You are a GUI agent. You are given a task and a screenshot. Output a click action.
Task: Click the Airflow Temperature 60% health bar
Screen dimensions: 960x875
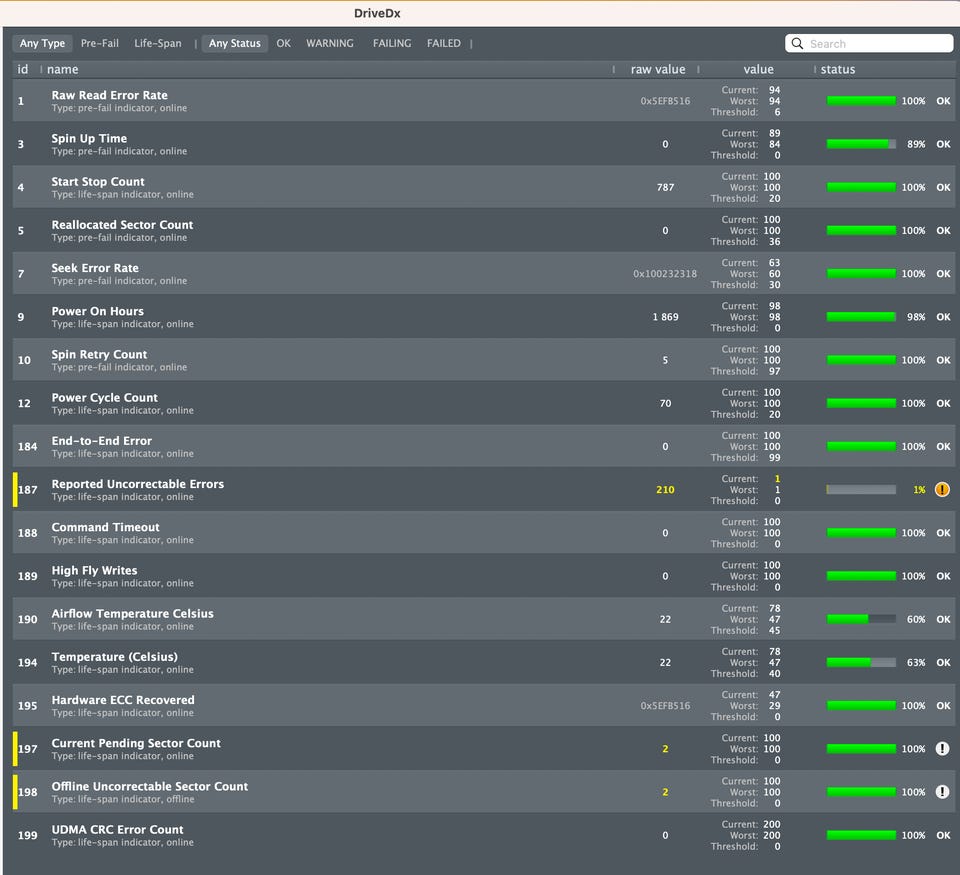(861, 619)
